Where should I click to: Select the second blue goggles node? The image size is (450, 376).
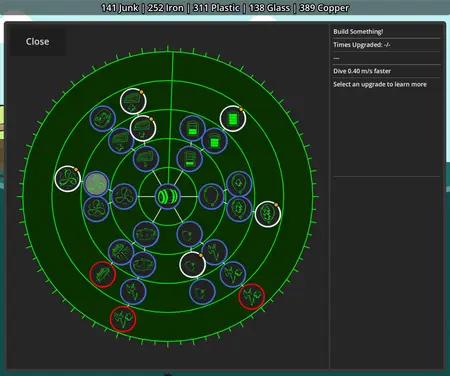(143, 265)
